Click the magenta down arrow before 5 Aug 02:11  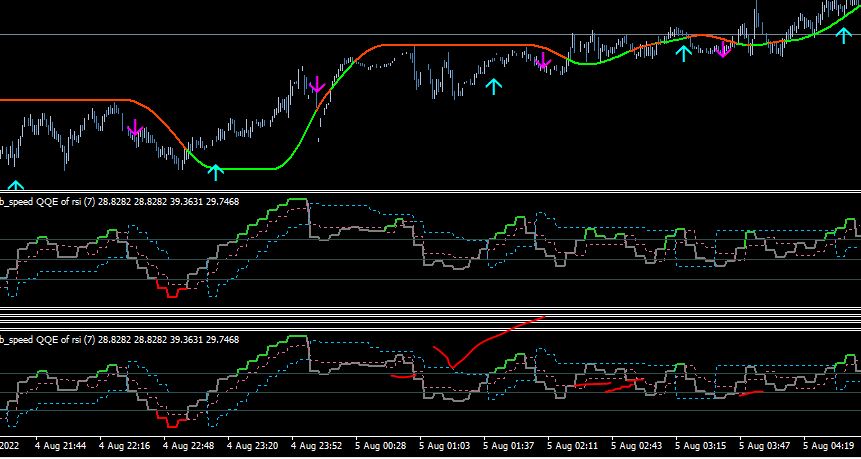click(x=543, y=61)
